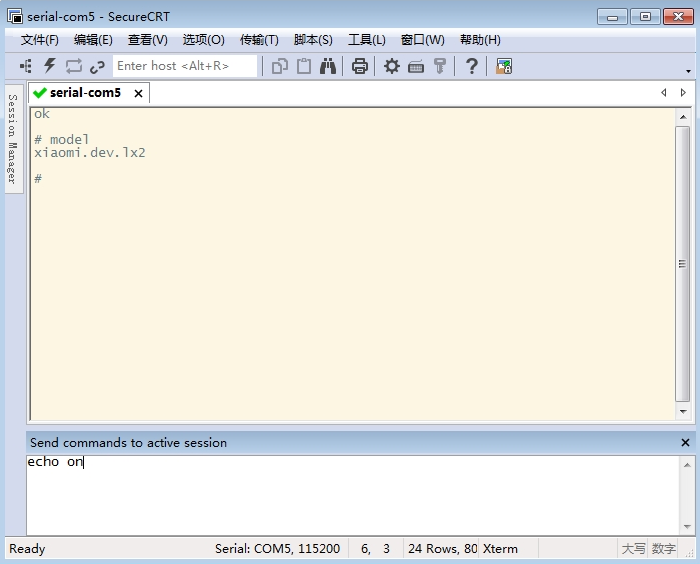
Task: Click the Print icon
Action: (x=360, y=67)
